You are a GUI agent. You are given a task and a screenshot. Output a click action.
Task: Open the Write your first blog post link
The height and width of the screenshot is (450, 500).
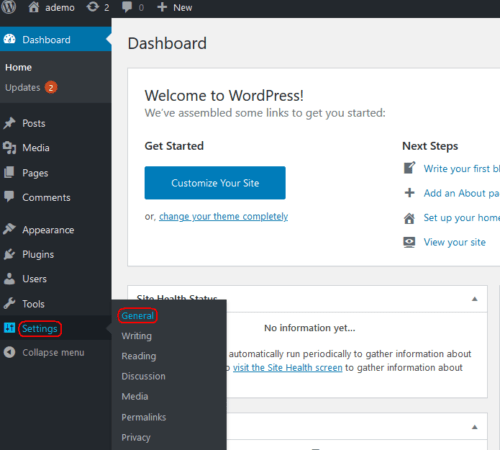tap(462, 169)
